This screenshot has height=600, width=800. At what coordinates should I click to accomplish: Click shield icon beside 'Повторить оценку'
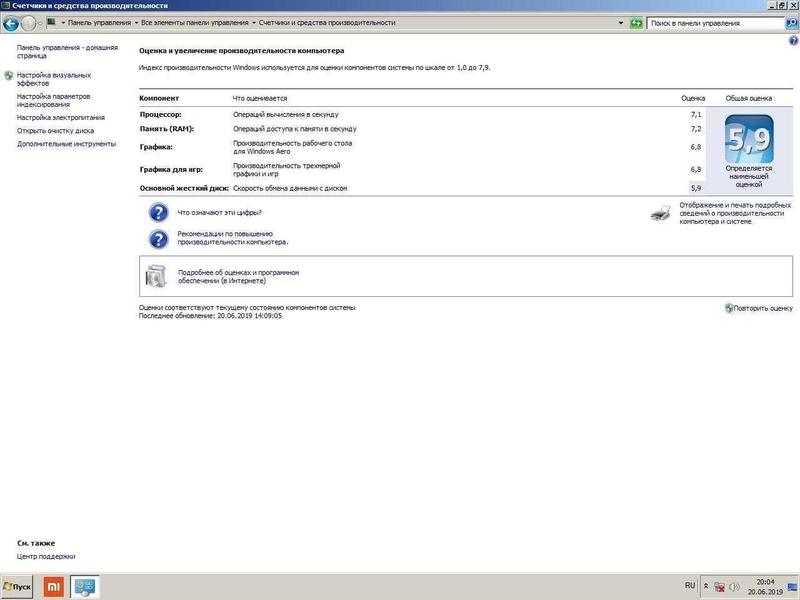point(729,308)
